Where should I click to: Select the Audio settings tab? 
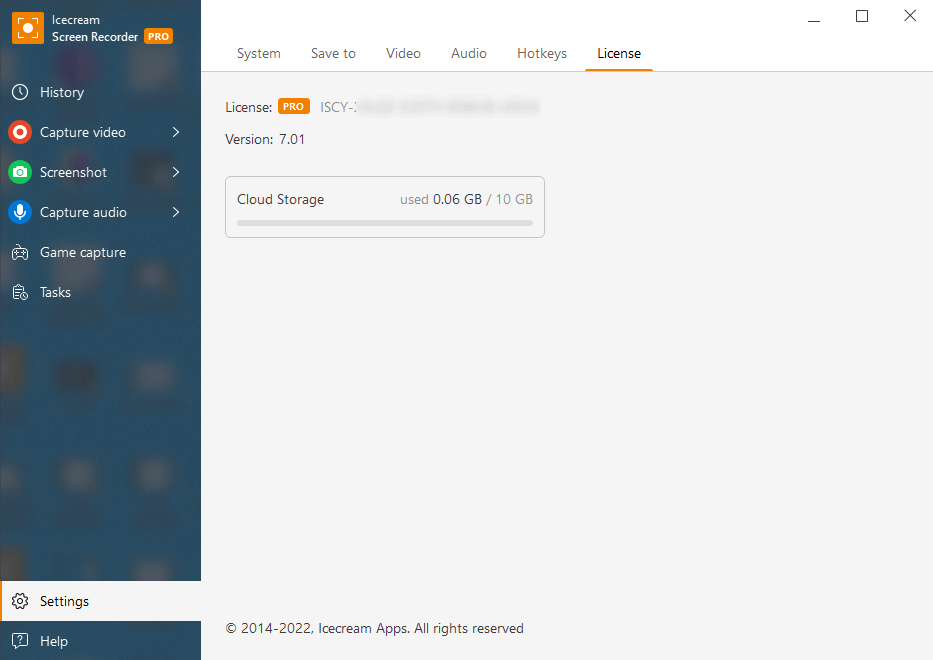click(469, 53)
